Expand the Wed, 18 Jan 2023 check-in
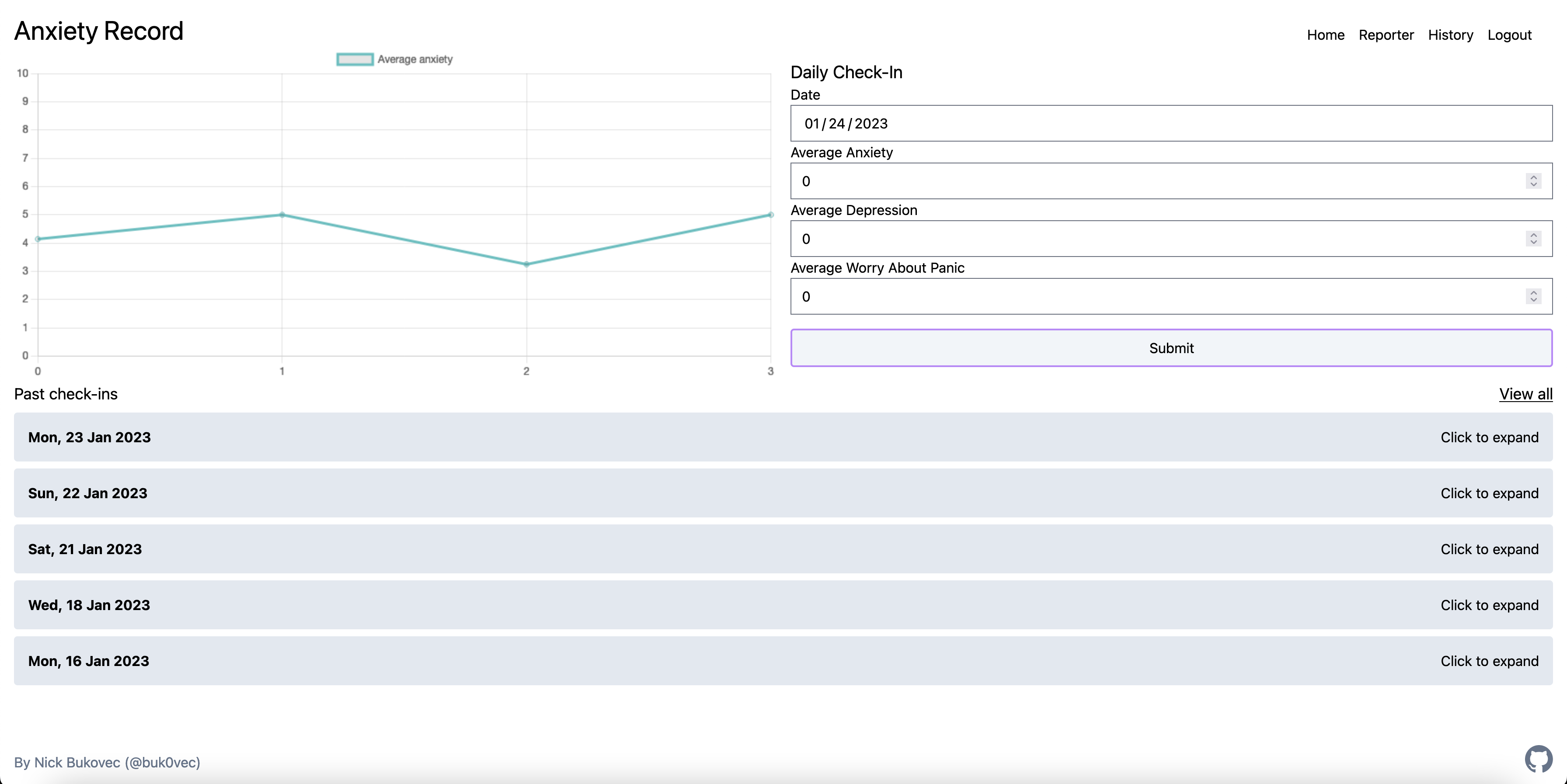 pyautogui.click(x=783, y=604)
